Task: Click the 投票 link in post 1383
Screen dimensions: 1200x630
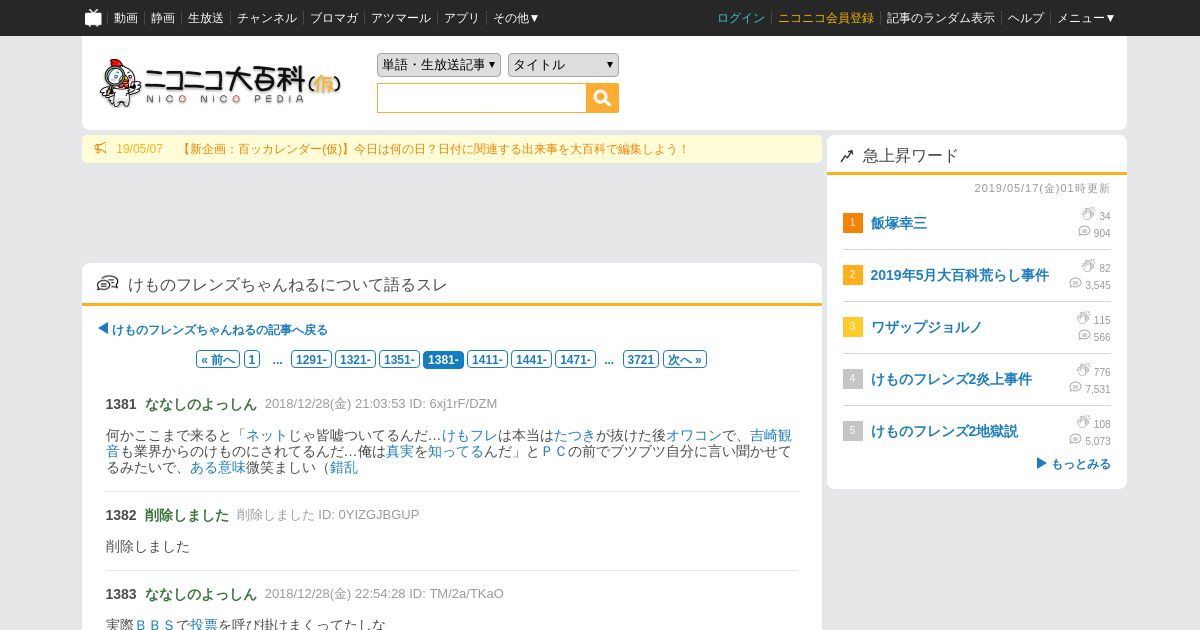Action: [204, 625]
